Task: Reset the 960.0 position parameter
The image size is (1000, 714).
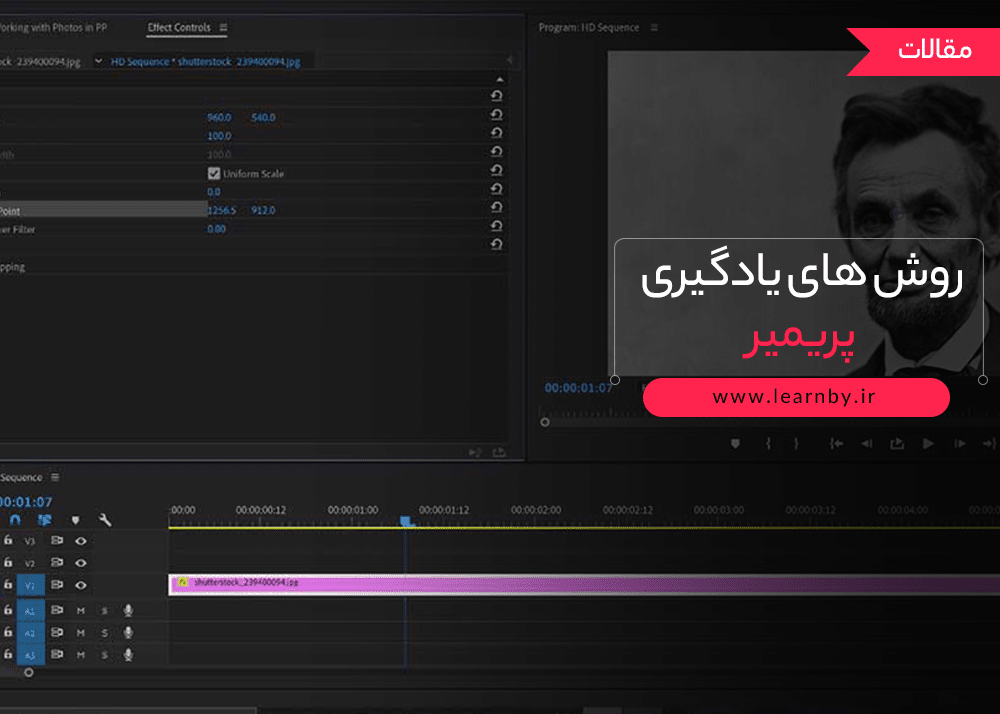Action: (x=496, y=115)
